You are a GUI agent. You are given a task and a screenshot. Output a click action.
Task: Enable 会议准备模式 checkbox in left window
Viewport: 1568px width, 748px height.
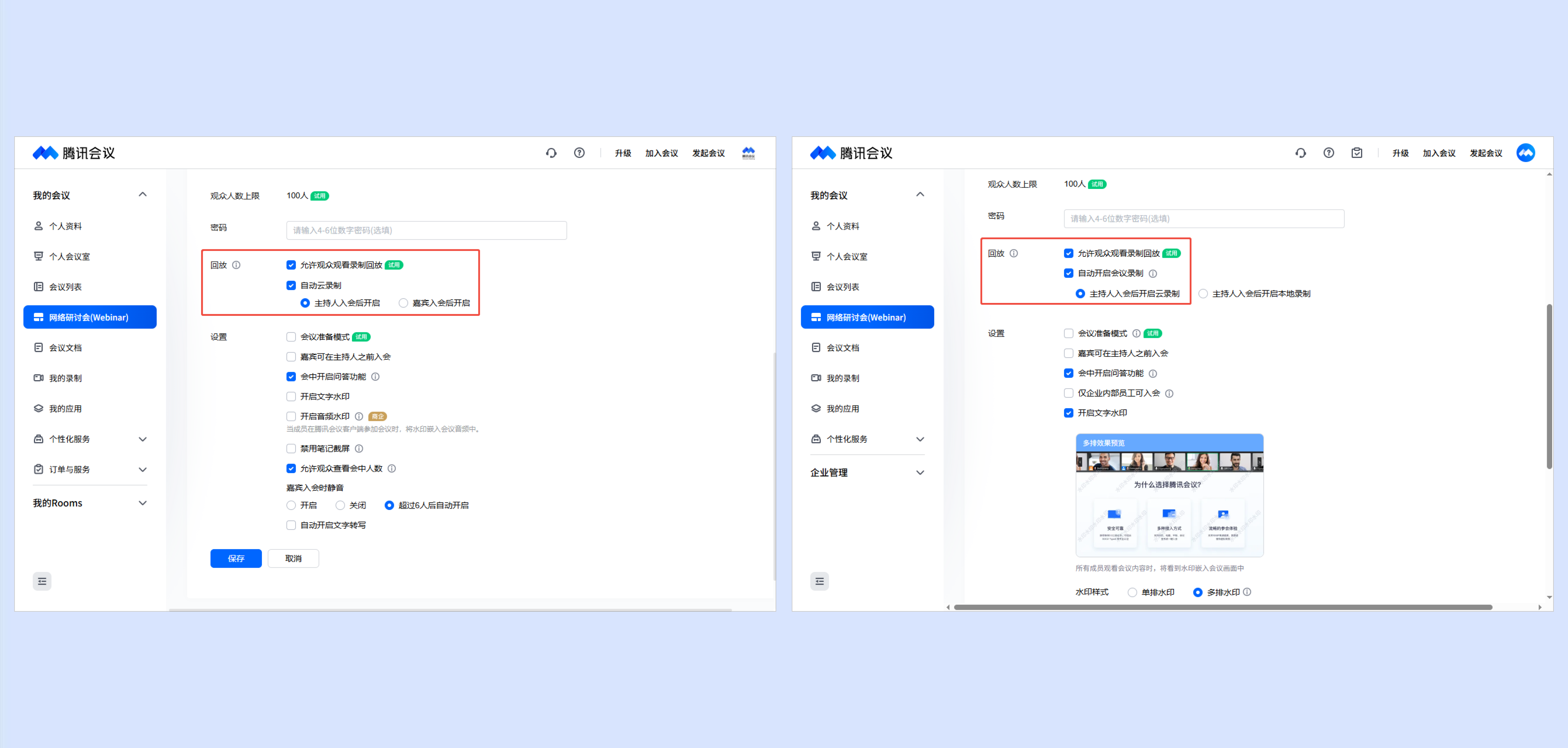coord(291,337)
